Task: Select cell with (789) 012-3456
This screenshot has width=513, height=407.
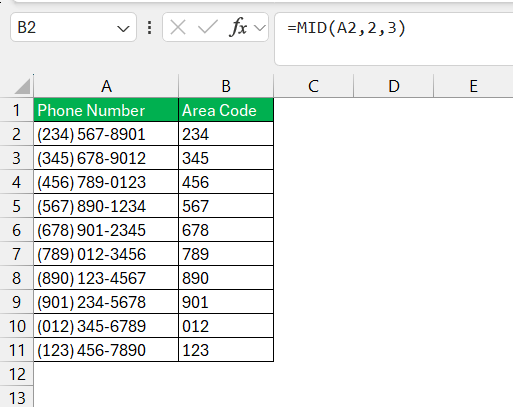Action: (106, 254)
